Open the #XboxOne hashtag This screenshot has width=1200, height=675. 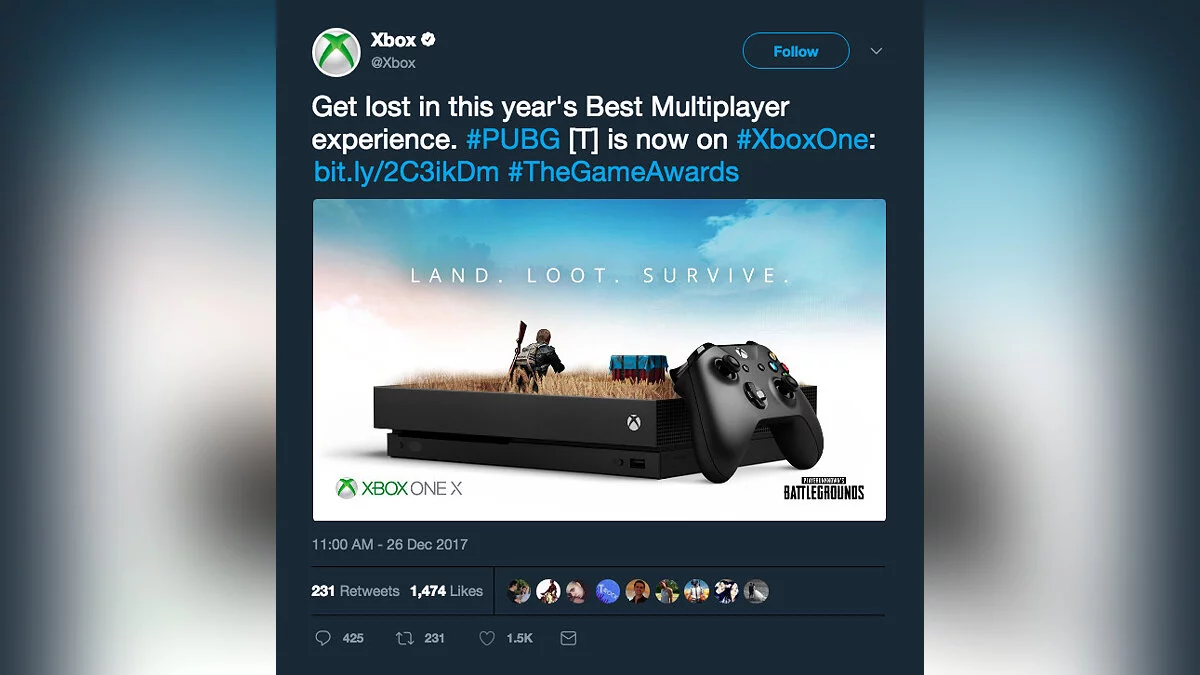801,139
